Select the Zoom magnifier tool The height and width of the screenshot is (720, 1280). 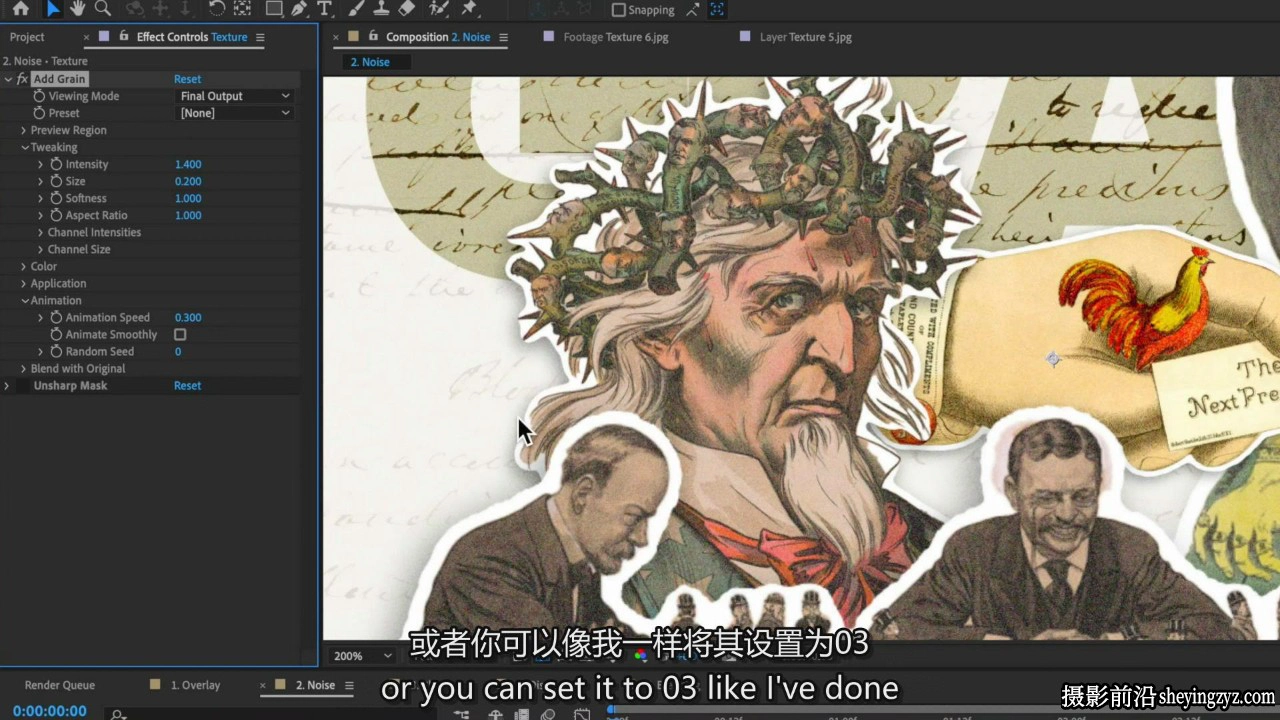pos(102,9)
